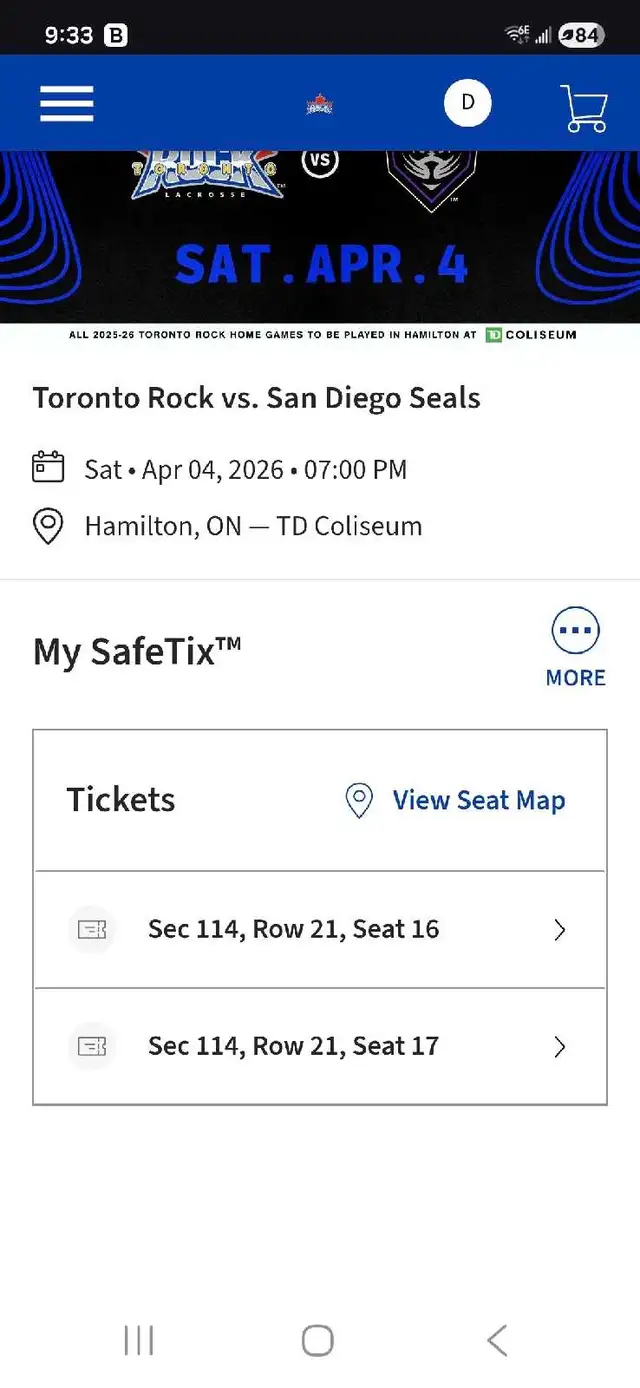Tap the home button in navigation bar
640x1388 pixels.
click(318, 1338)
